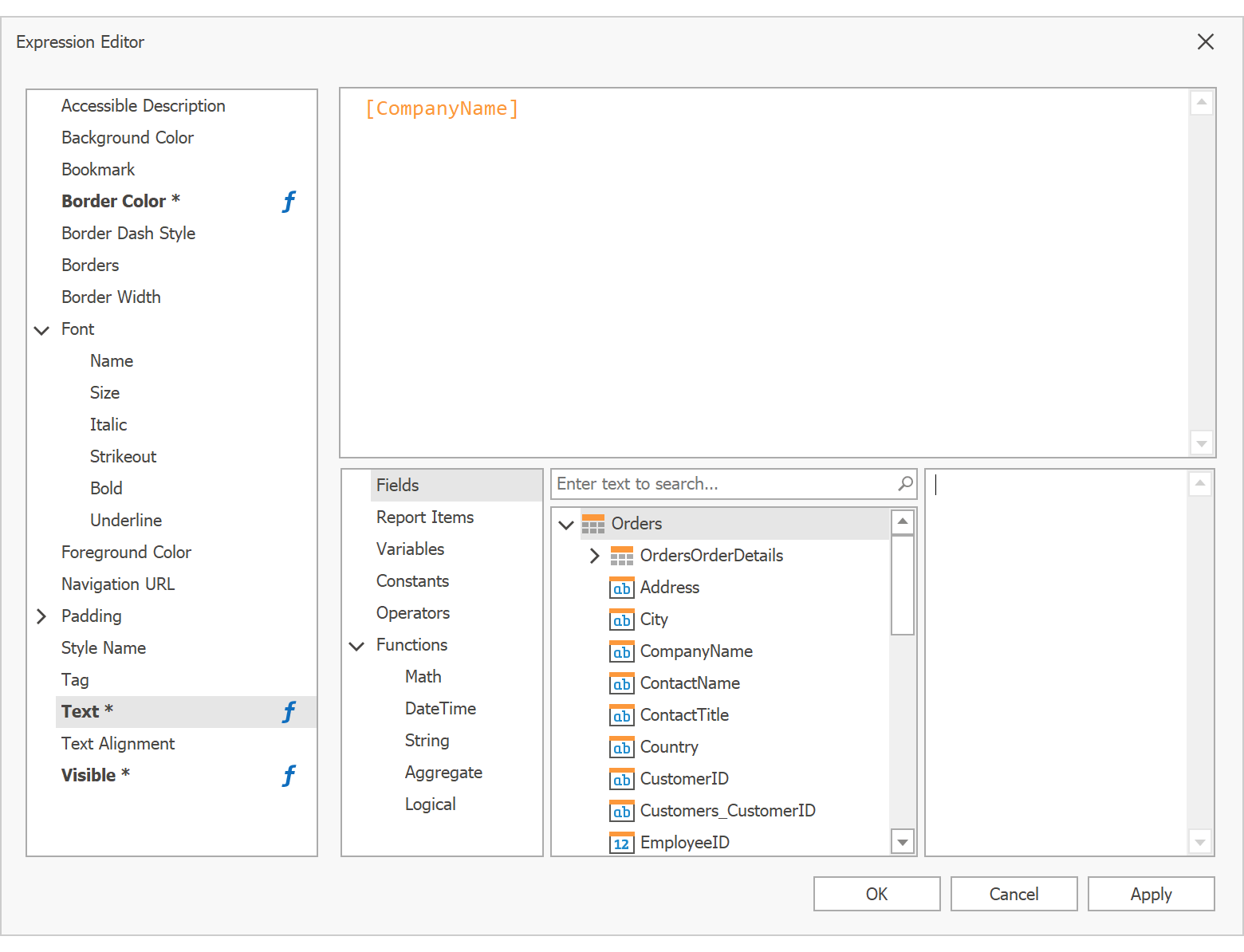Click the function icon on Text row

pyautogui.click(x=289, y=712)
